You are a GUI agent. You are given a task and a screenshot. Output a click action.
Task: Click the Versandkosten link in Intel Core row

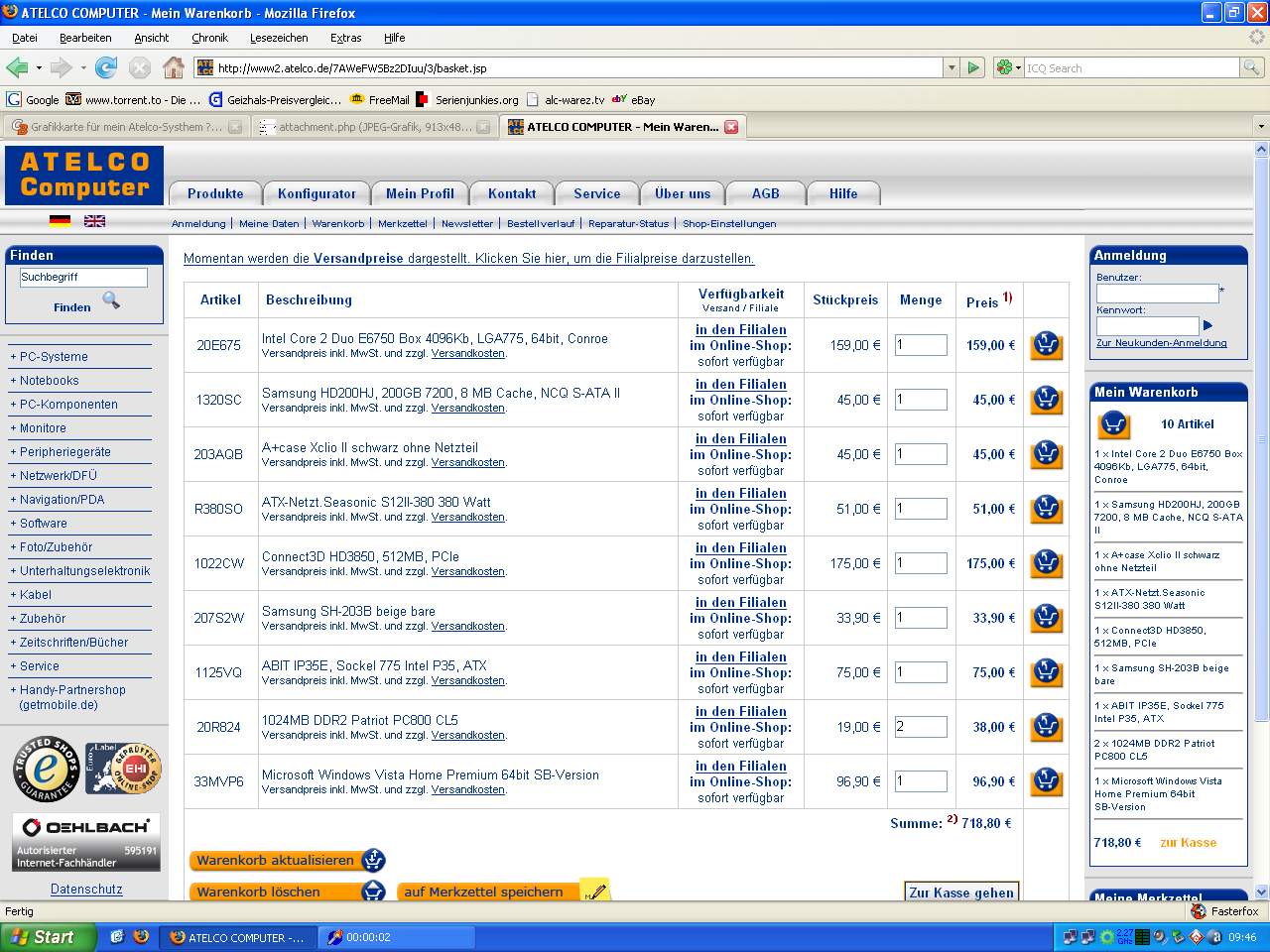click(x=468, y=353)
